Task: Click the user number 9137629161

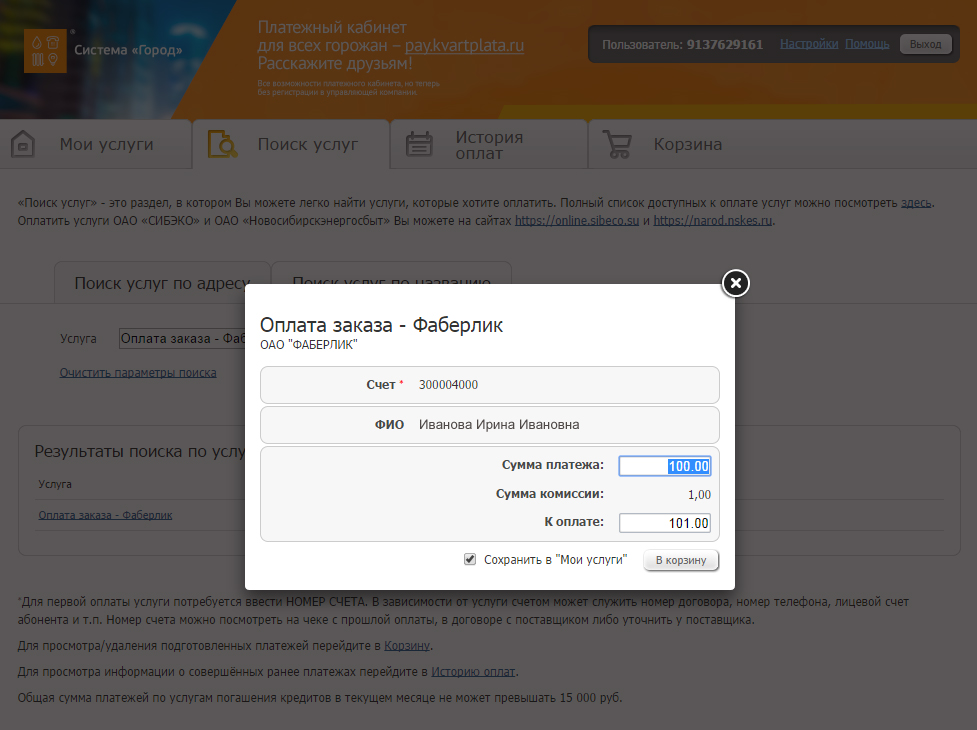Action: coord(725,44)
